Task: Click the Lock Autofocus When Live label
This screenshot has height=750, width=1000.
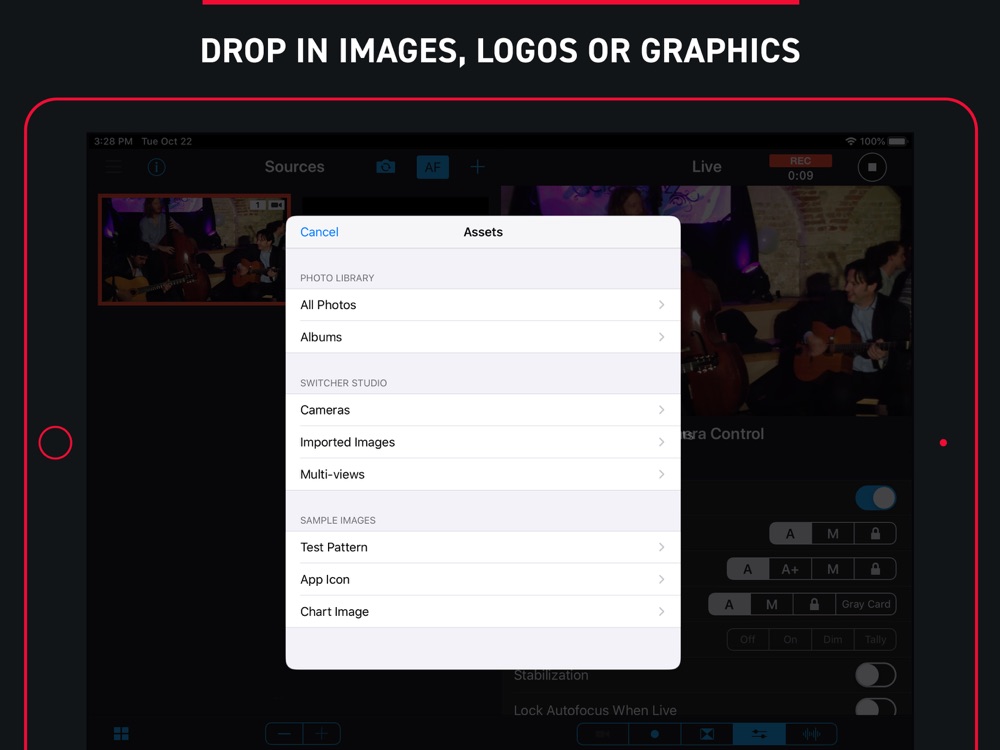Action: 595,710
